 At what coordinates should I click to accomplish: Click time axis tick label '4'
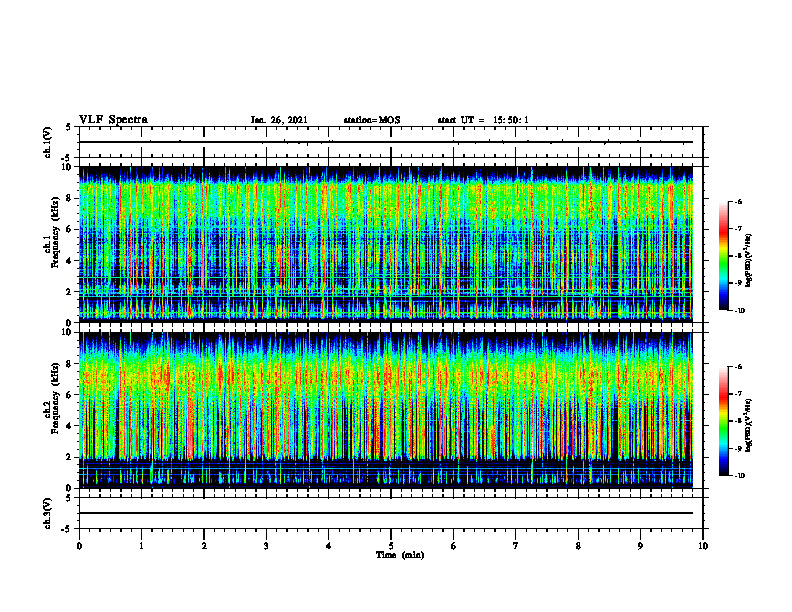click(329, 546)
